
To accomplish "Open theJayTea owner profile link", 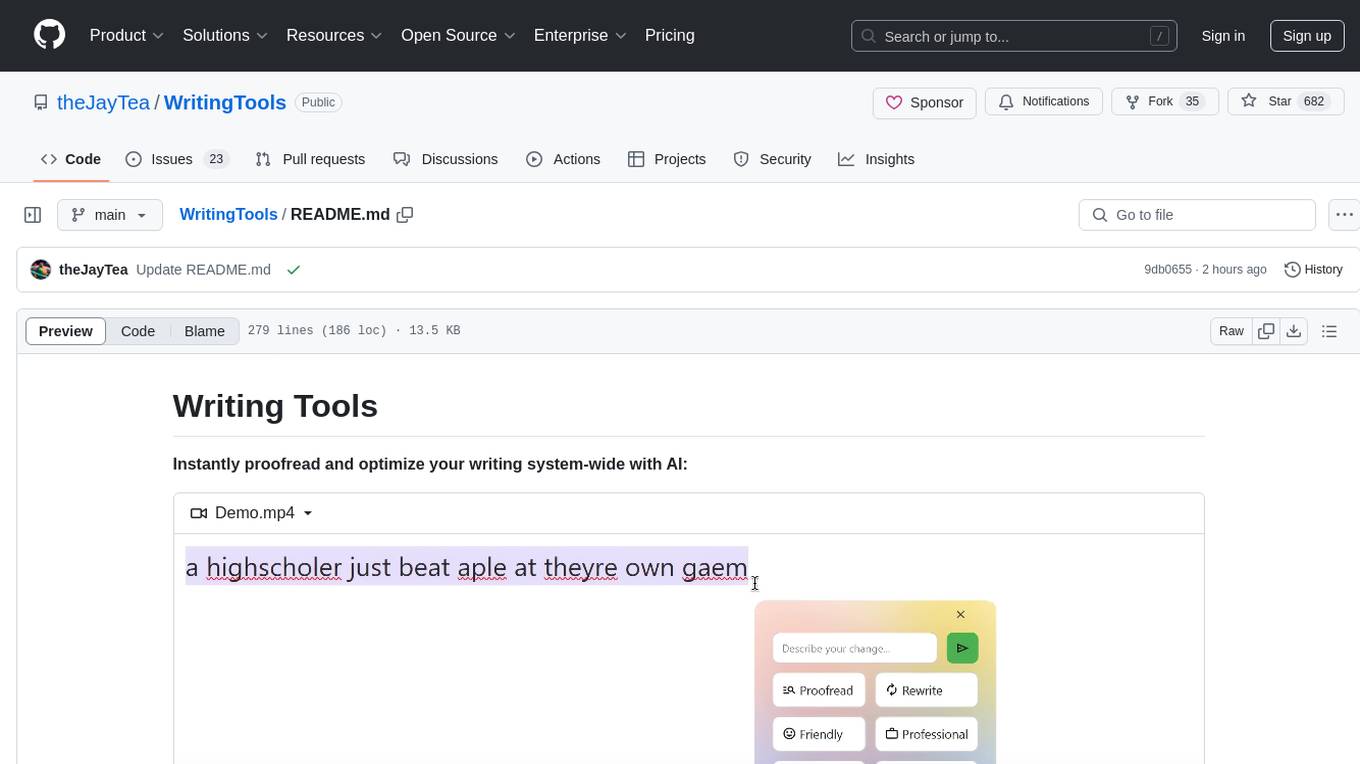I will point(103,102).
